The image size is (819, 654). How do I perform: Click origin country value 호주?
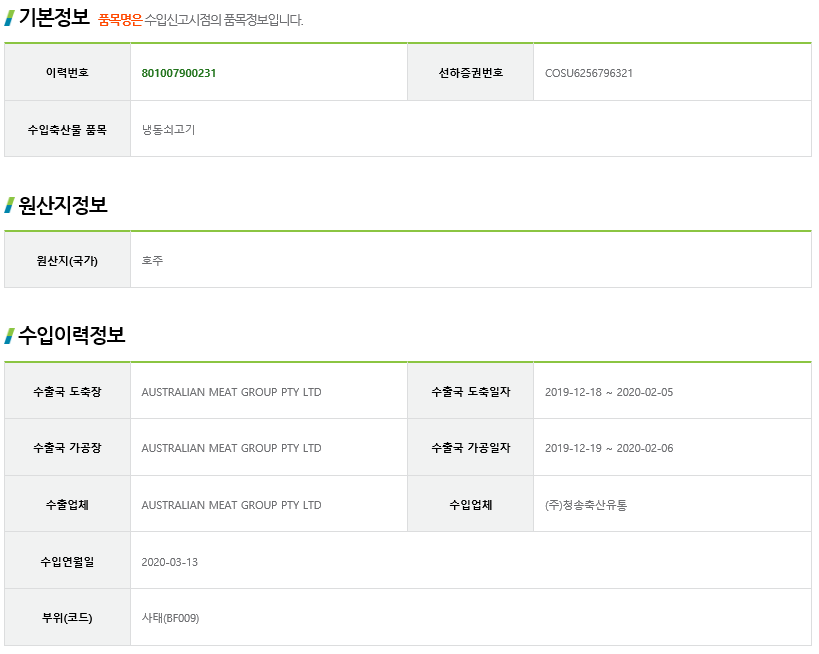point(152,260)
